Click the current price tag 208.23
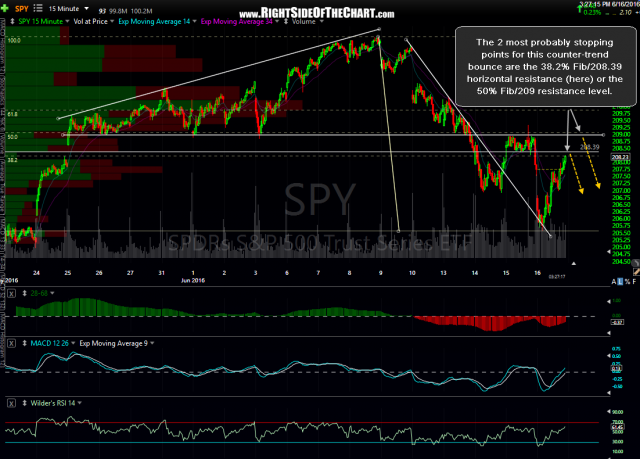Screen dimensions: 640x459 pos(620,157)
